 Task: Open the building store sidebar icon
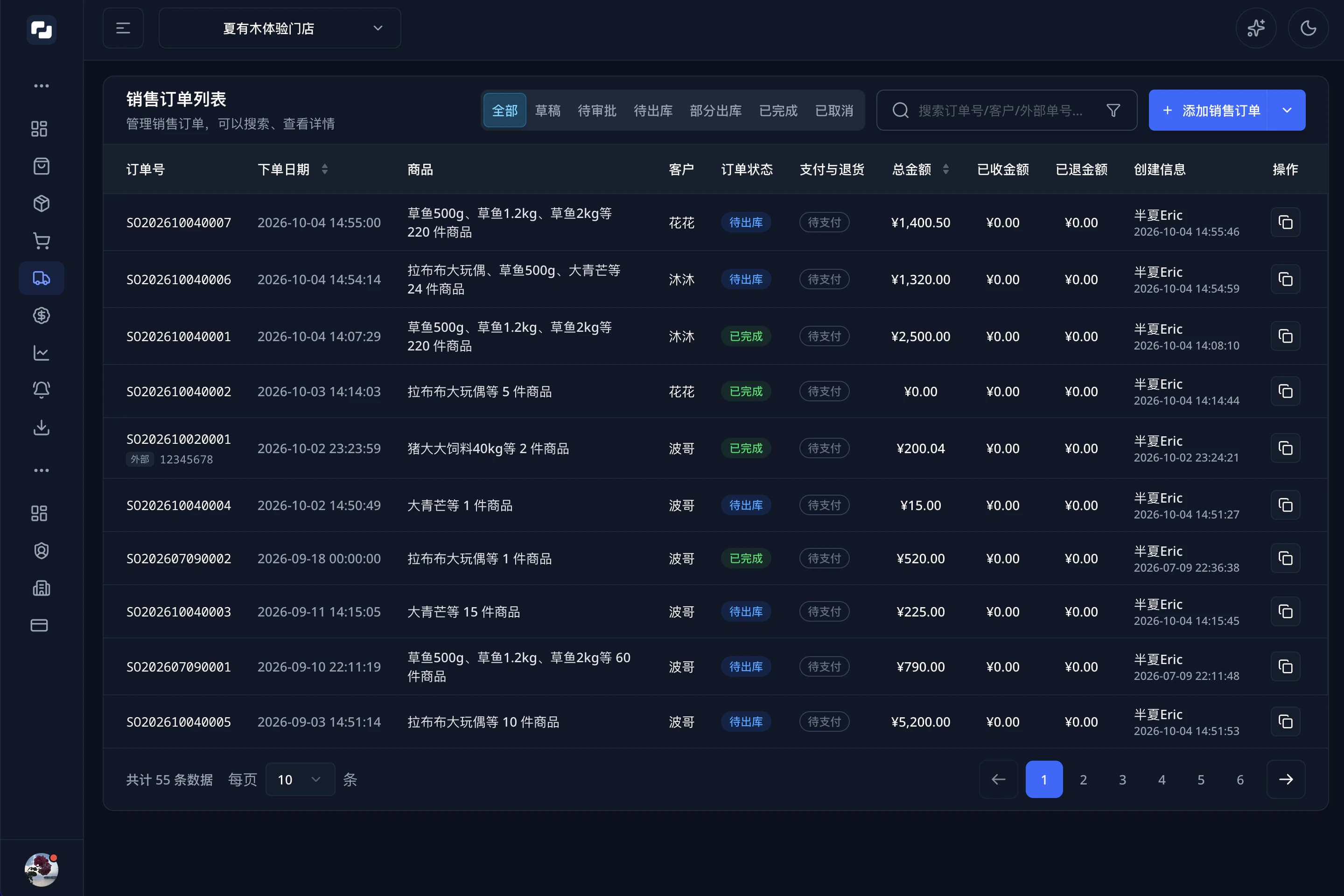(x=41, y=588)
